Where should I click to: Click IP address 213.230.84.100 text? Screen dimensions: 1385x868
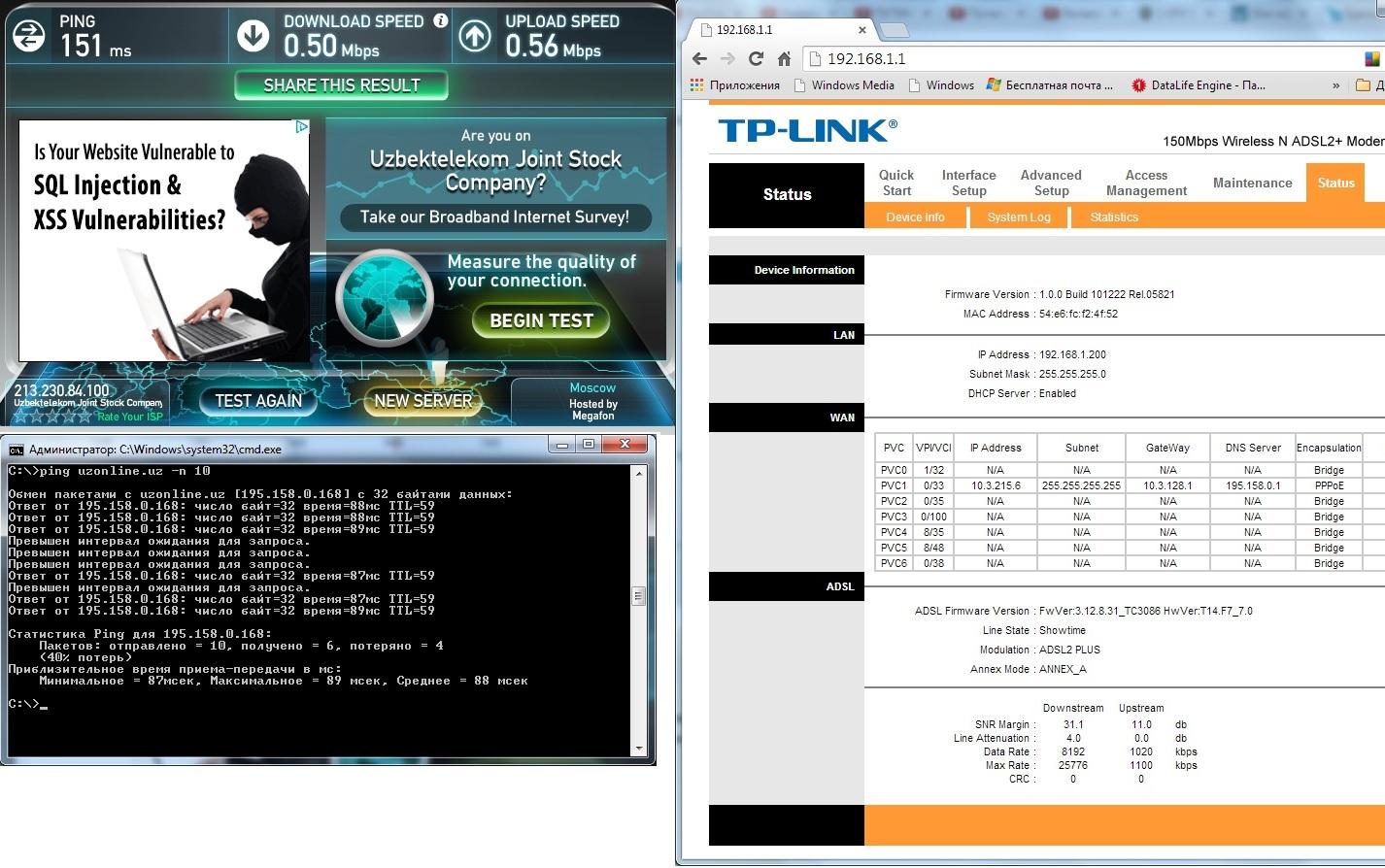[x=61, y=390]
